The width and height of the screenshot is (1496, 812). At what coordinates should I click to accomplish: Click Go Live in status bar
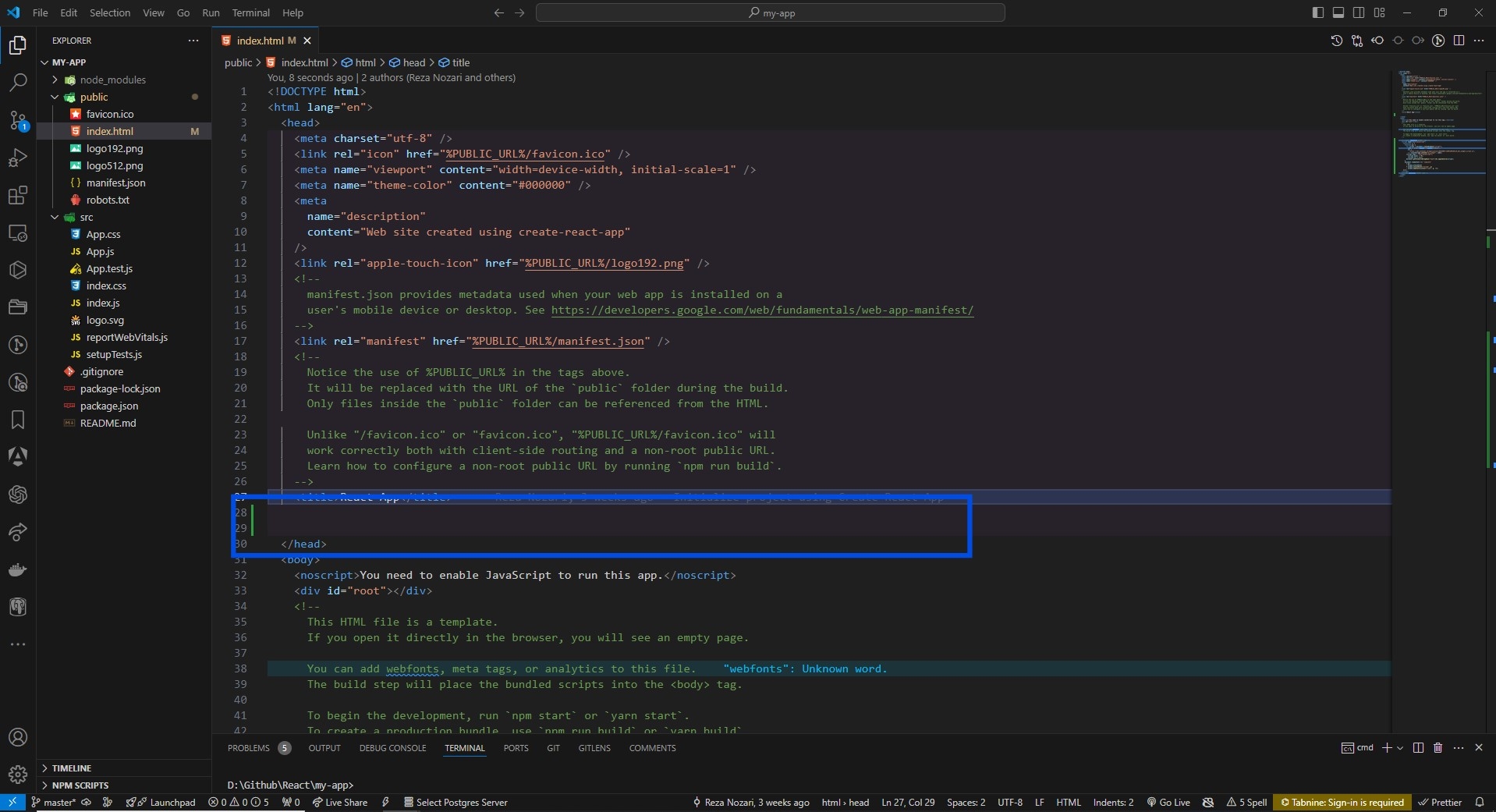point(1168,802)
